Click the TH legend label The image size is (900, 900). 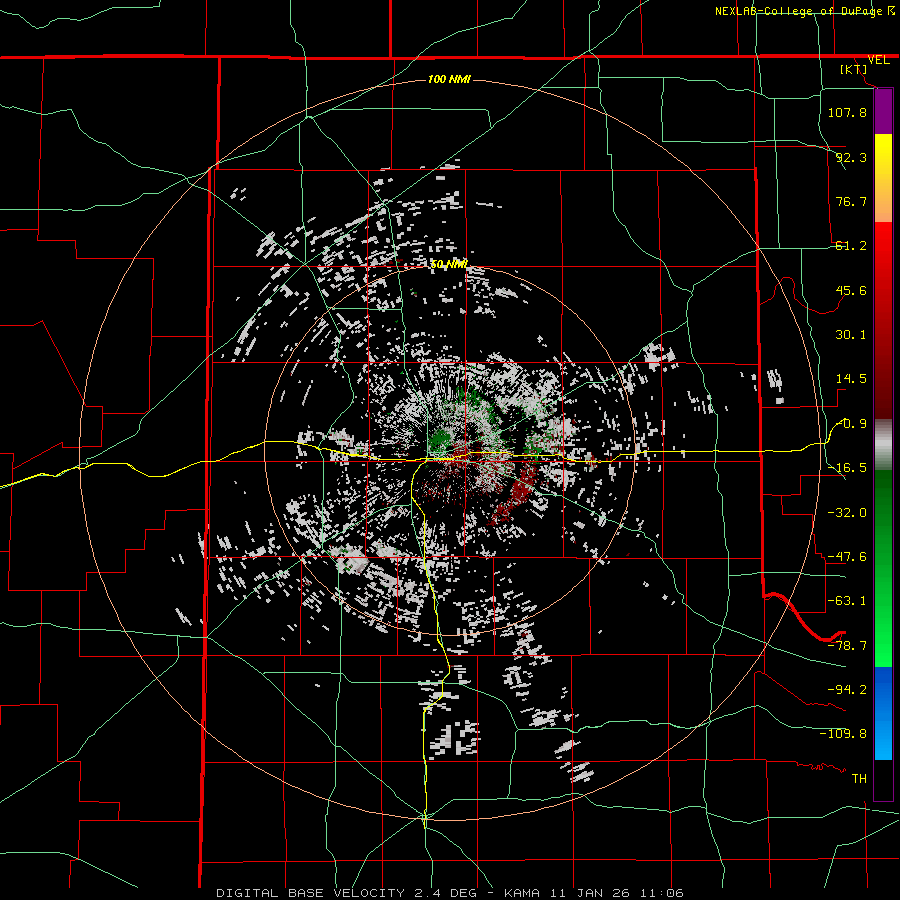pyautogui.click(x=859, y=779)
